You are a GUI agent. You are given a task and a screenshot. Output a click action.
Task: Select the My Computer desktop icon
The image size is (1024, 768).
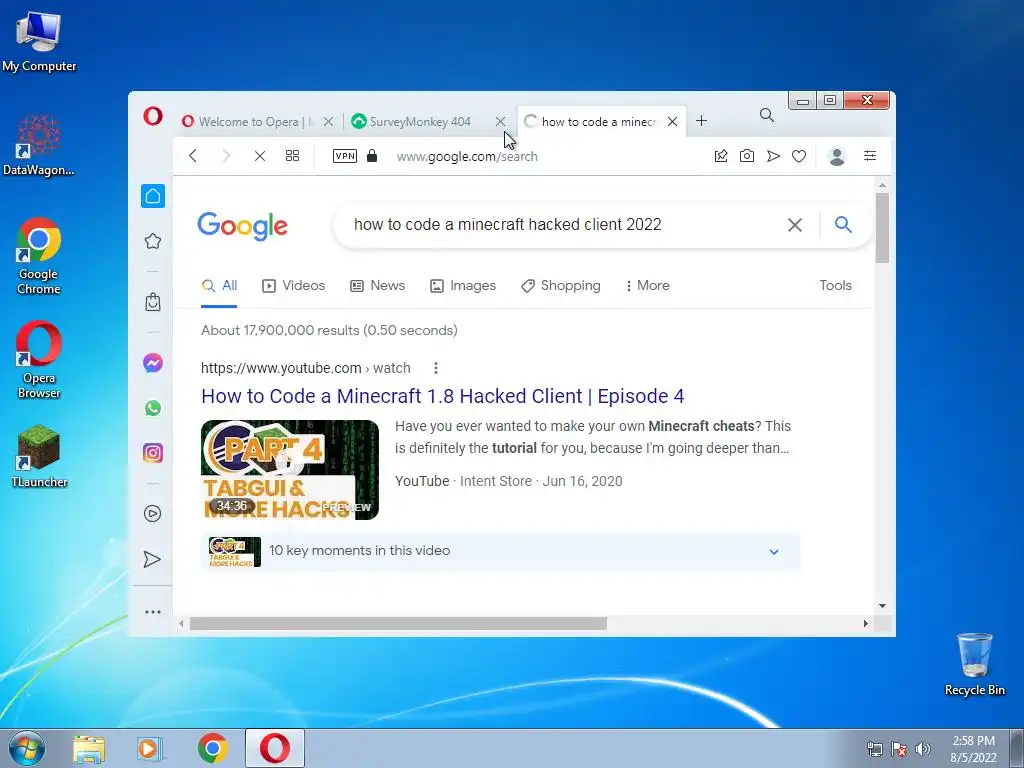[x=39, y=41]
